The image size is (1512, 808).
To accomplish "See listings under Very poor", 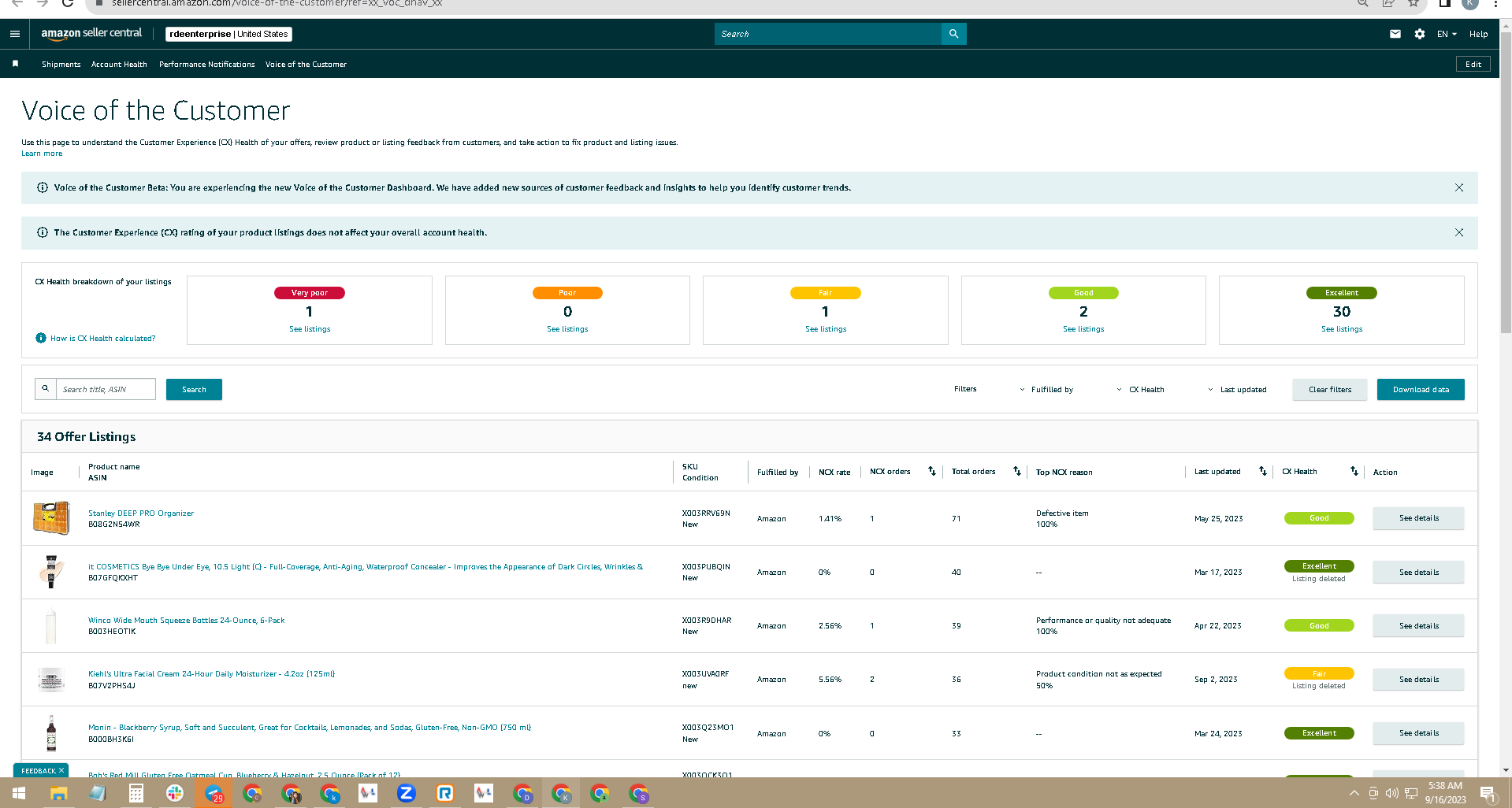I will [x=310, y=329].
